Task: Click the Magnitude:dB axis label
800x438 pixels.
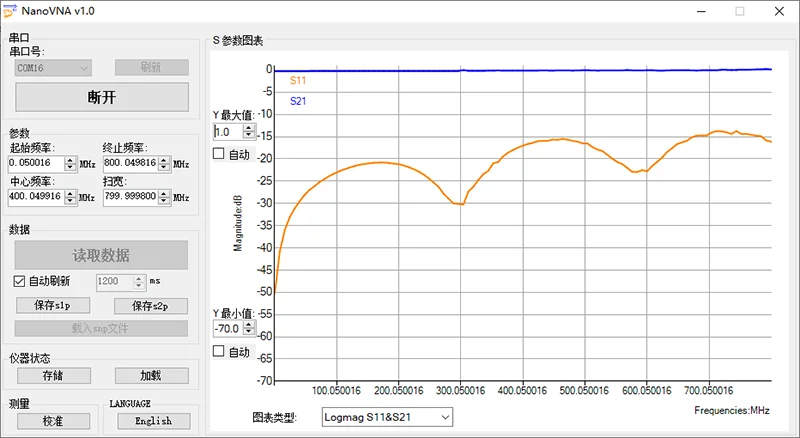Action: (238, 223)
